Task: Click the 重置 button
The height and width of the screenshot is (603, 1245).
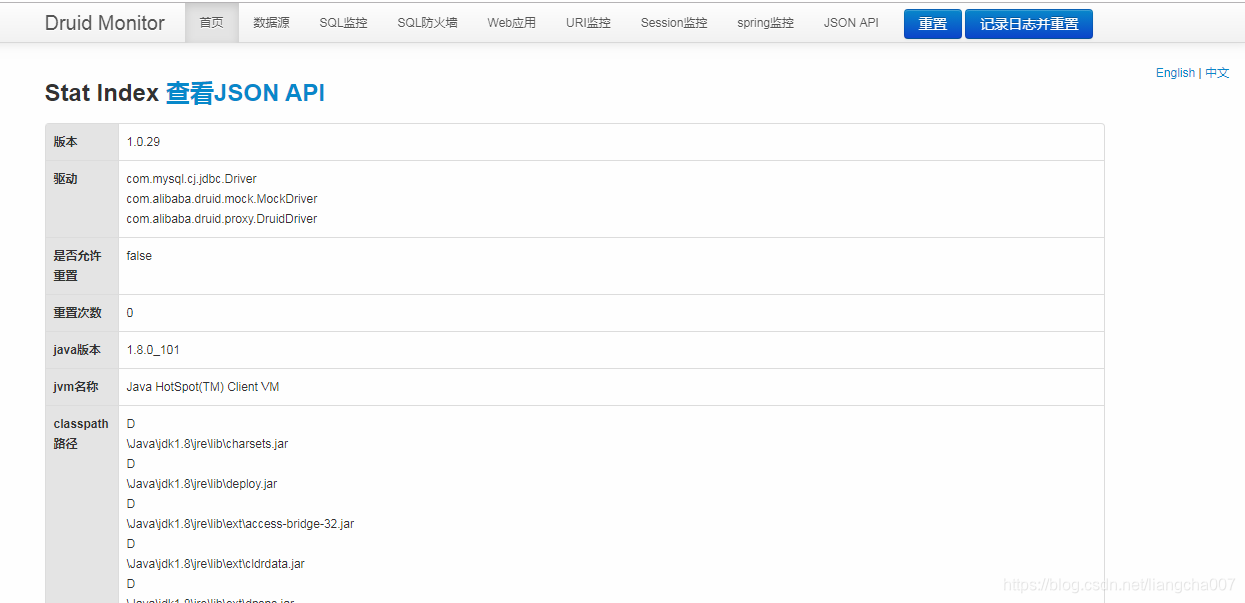Action: pos(933,24)
